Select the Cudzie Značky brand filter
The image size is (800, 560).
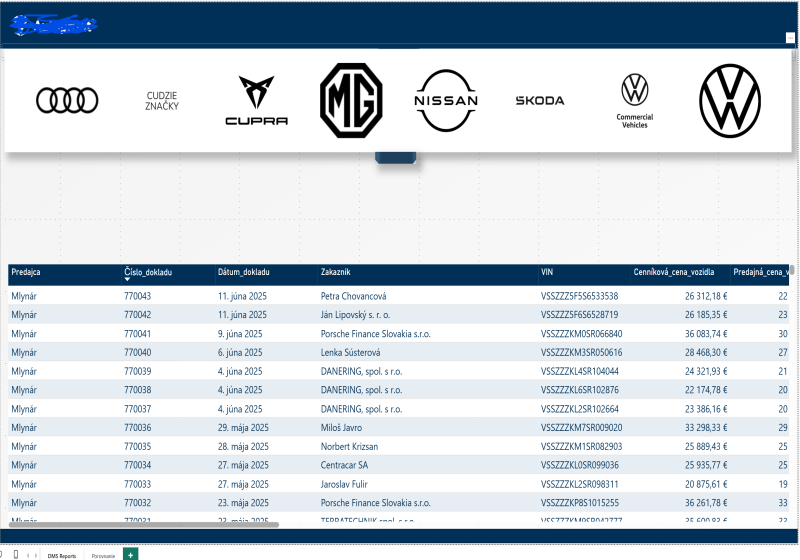click(x=162, y=101)
